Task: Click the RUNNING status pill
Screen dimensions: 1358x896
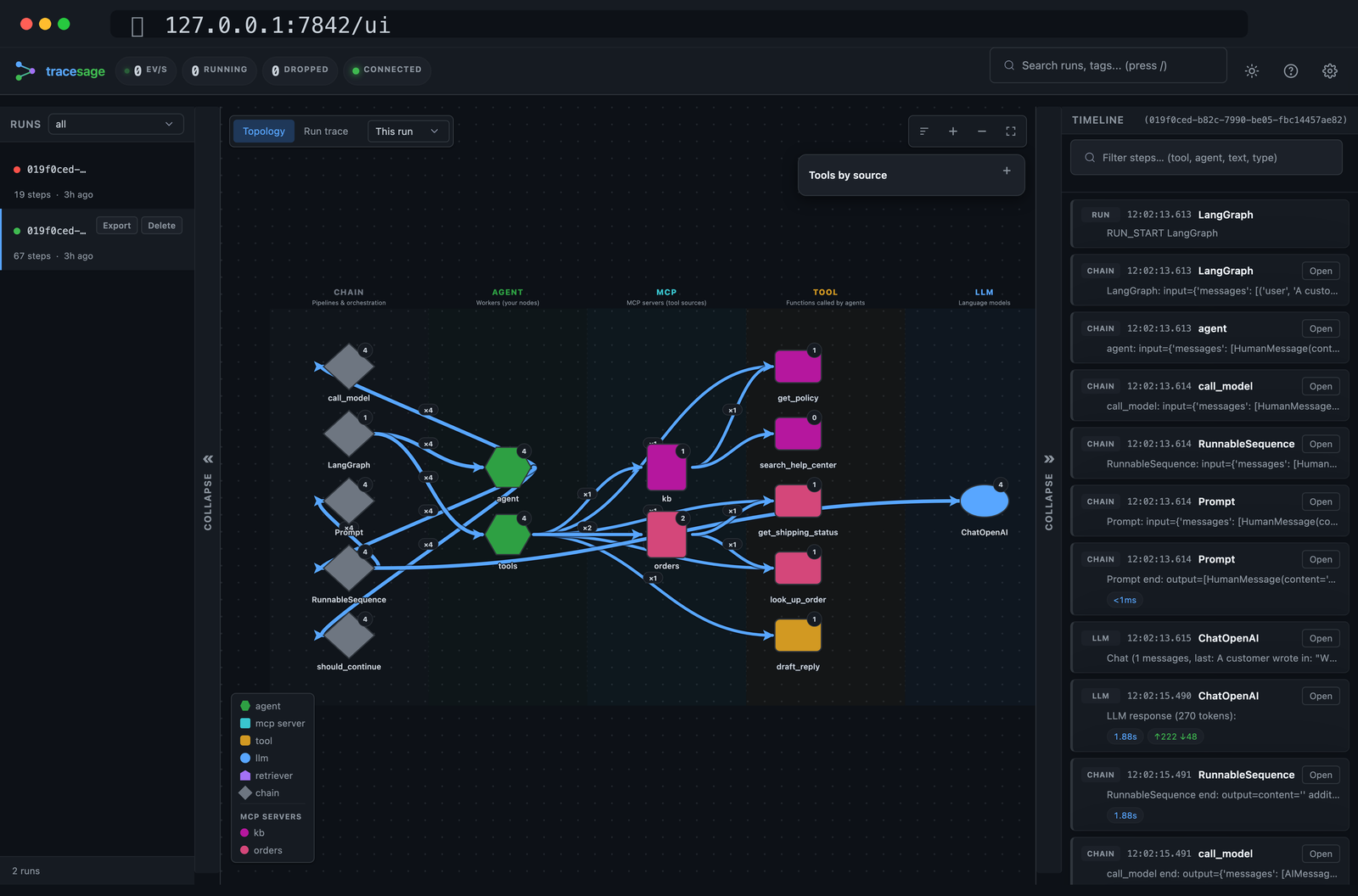Action: pyautogui.click(x=219, y=70)
